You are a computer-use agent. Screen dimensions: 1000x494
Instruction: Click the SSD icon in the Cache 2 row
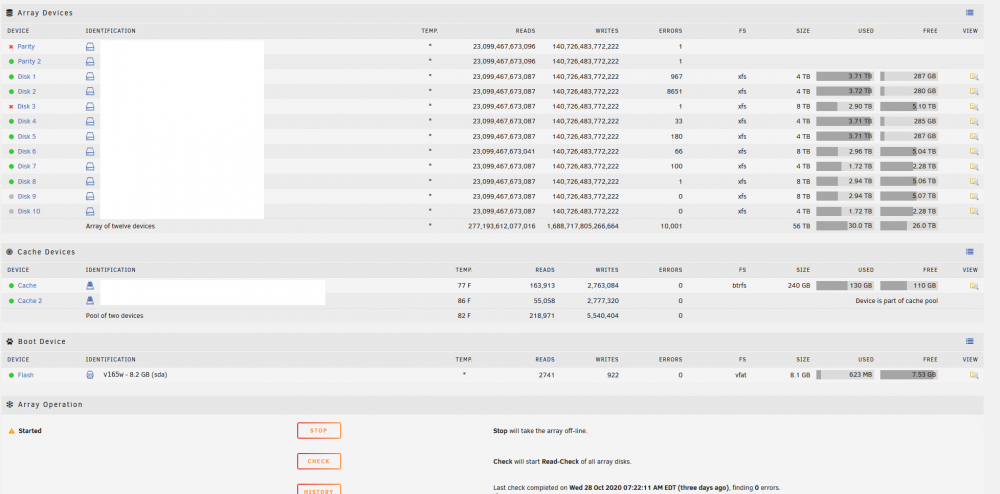point(90,301)
